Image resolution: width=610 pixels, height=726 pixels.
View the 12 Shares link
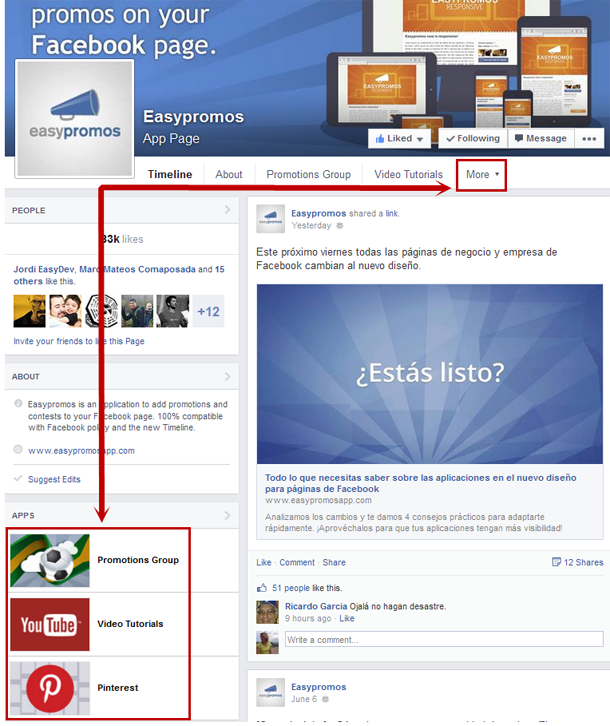(x=584, y=563)
